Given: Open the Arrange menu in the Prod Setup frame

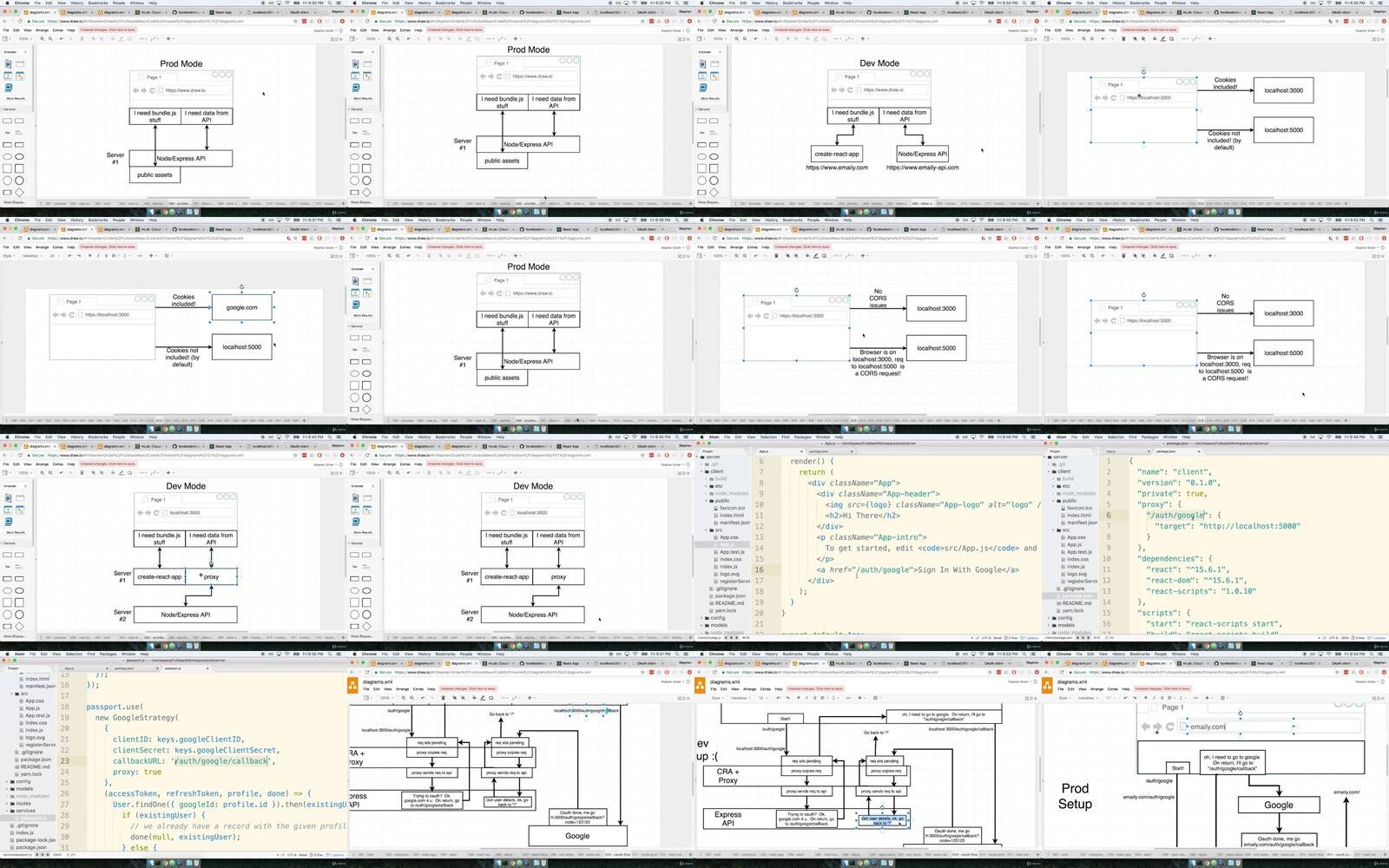Looking at the screenshot, I should (1096, 689).
